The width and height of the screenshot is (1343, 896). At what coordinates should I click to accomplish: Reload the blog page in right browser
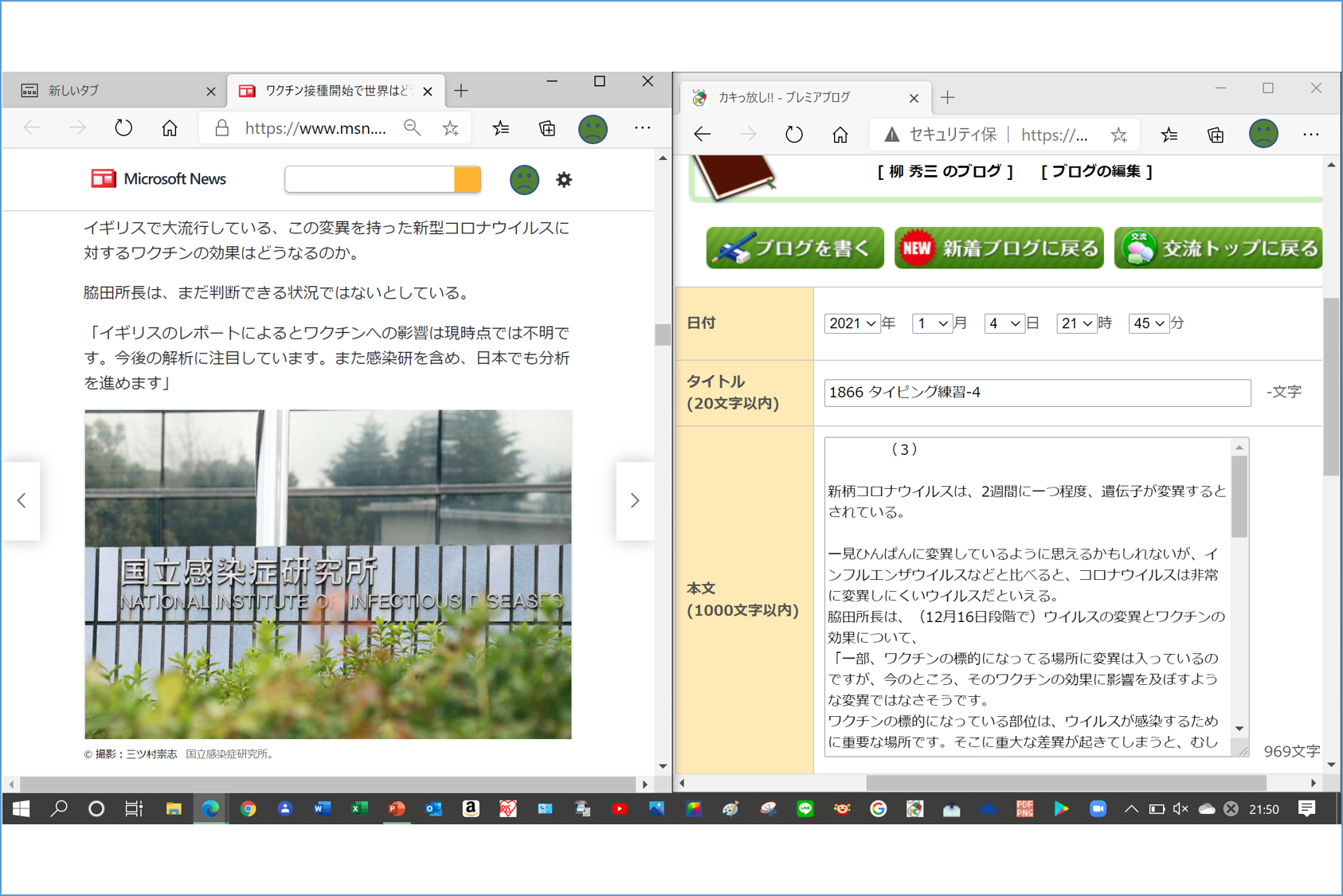(x=793, y=135)
